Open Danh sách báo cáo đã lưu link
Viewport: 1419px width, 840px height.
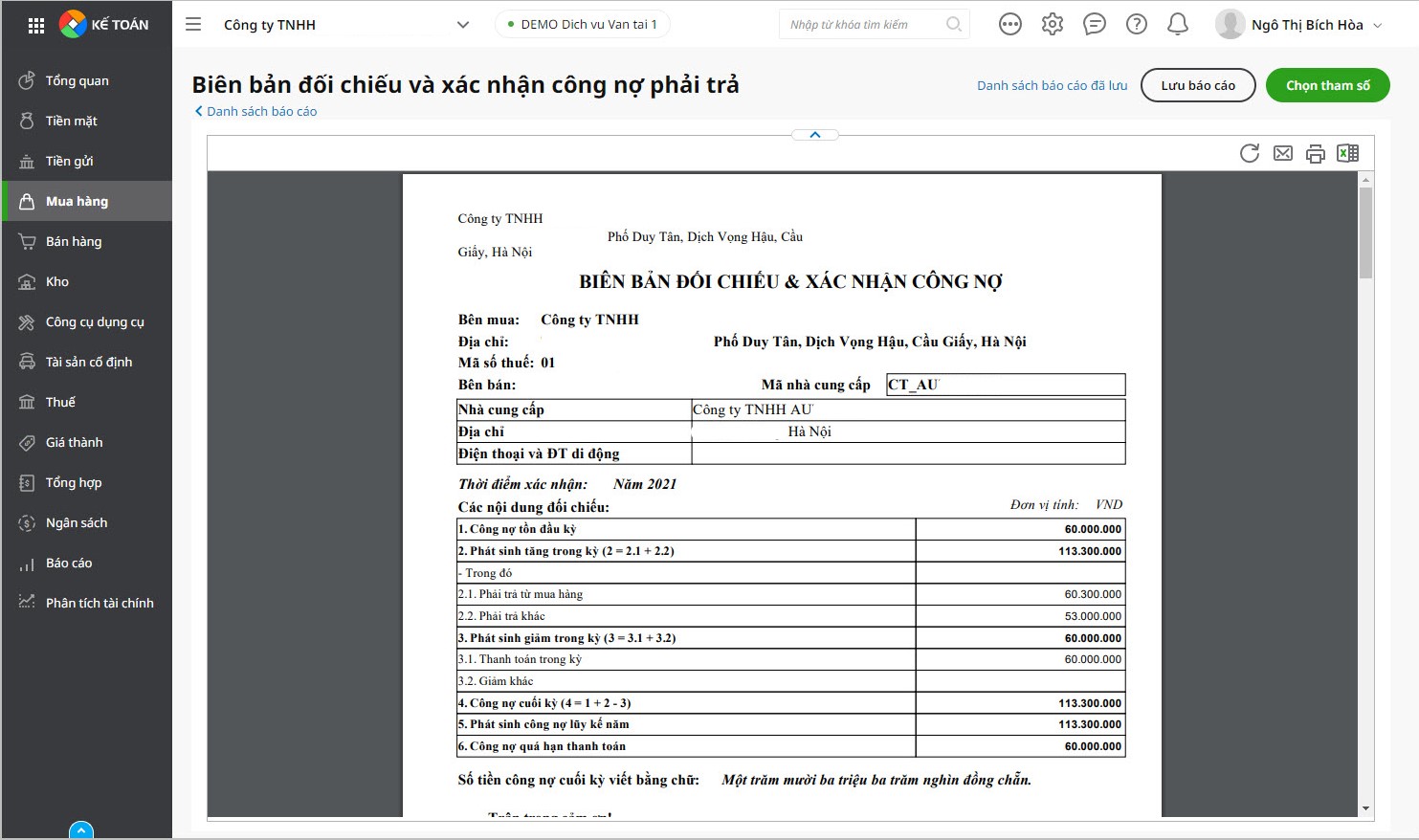click(x=1052, y=85)
